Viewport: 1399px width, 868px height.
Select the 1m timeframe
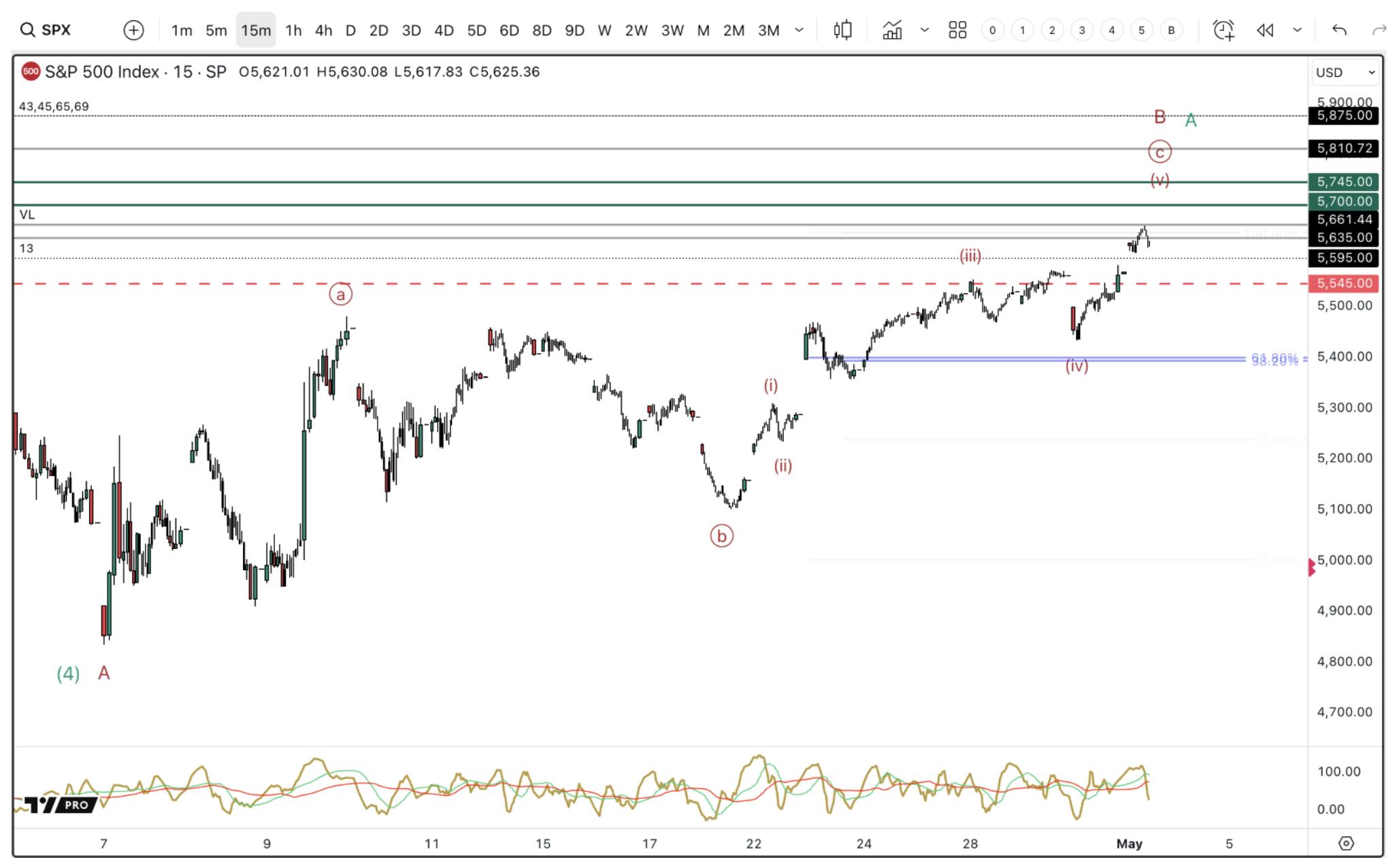coord(182,30)
